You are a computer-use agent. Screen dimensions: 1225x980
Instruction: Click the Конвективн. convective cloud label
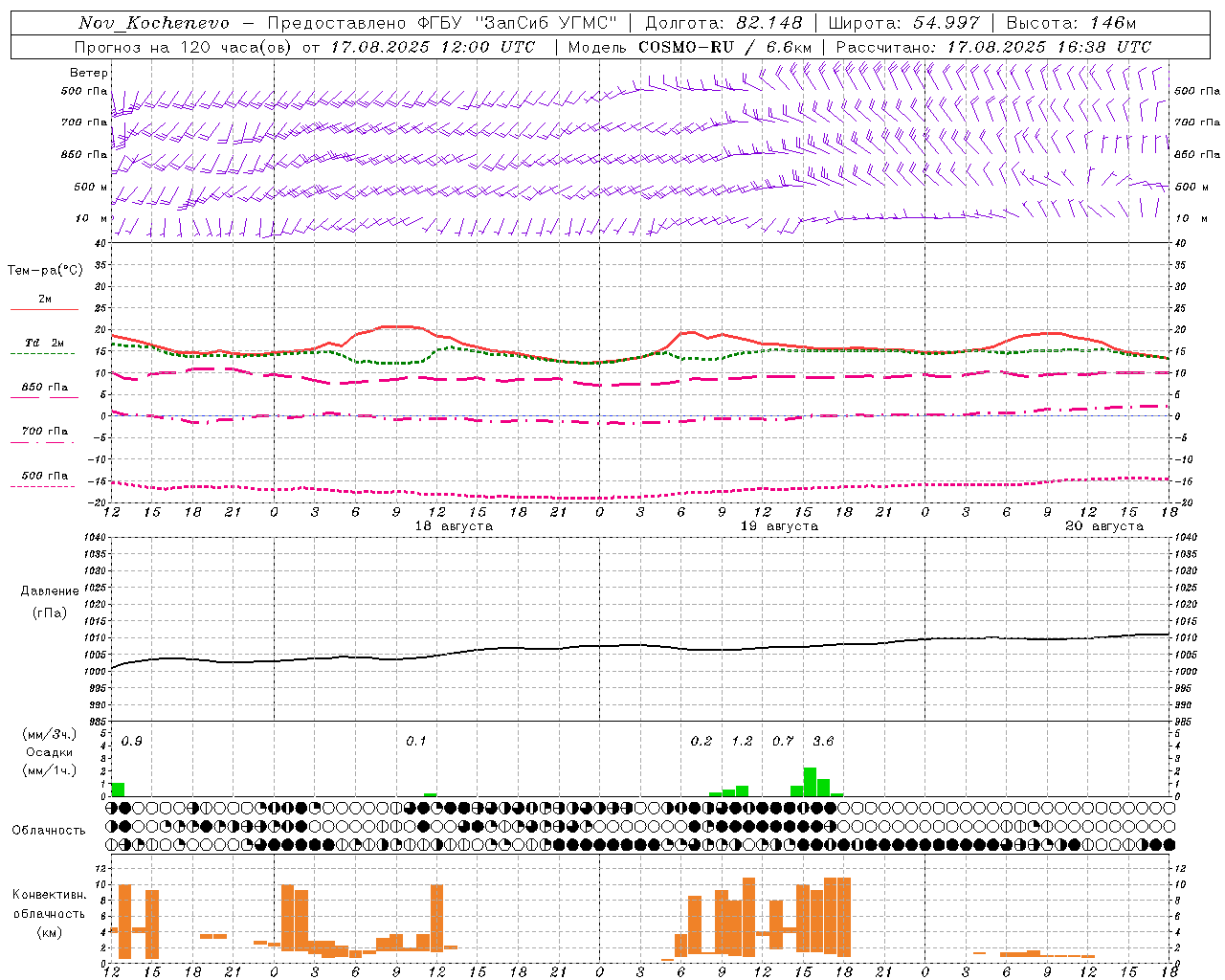point(50,895)
